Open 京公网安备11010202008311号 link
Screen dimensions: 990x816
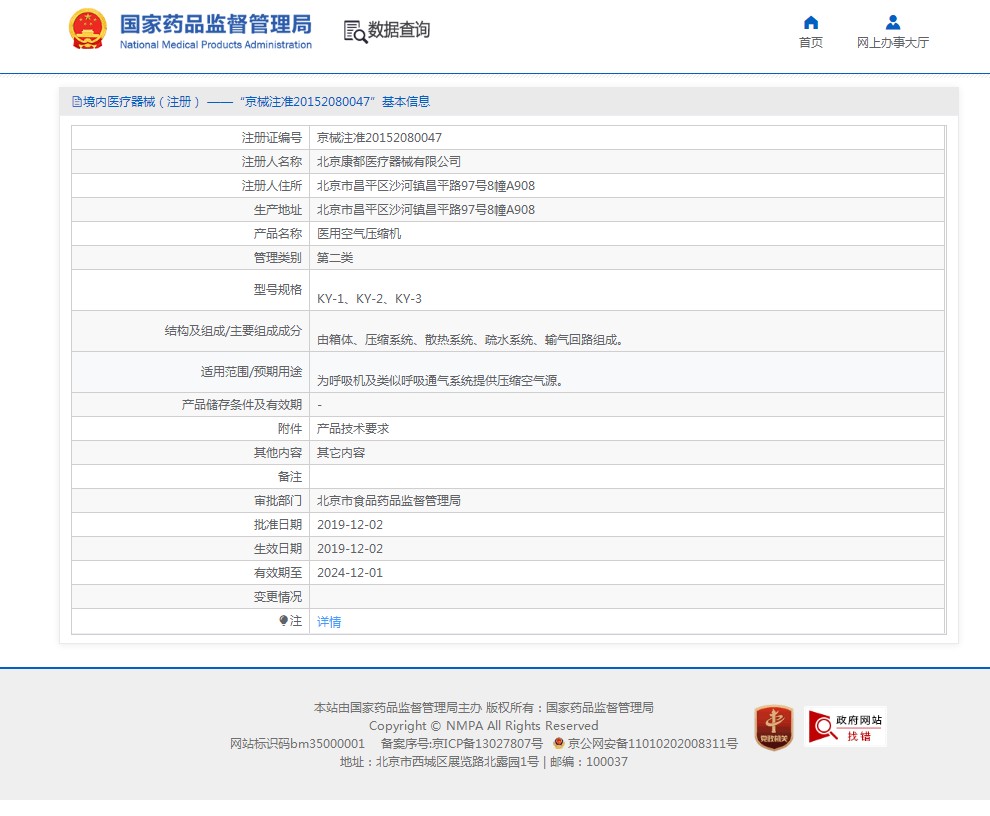pos(652,743)
